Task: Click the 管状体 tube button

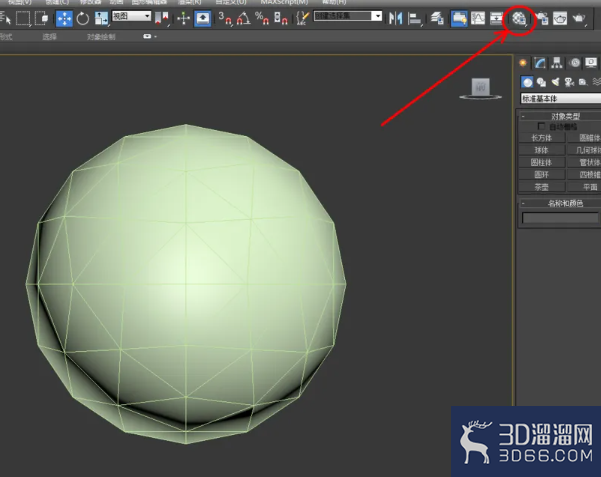Action: [x=585, y=162]
